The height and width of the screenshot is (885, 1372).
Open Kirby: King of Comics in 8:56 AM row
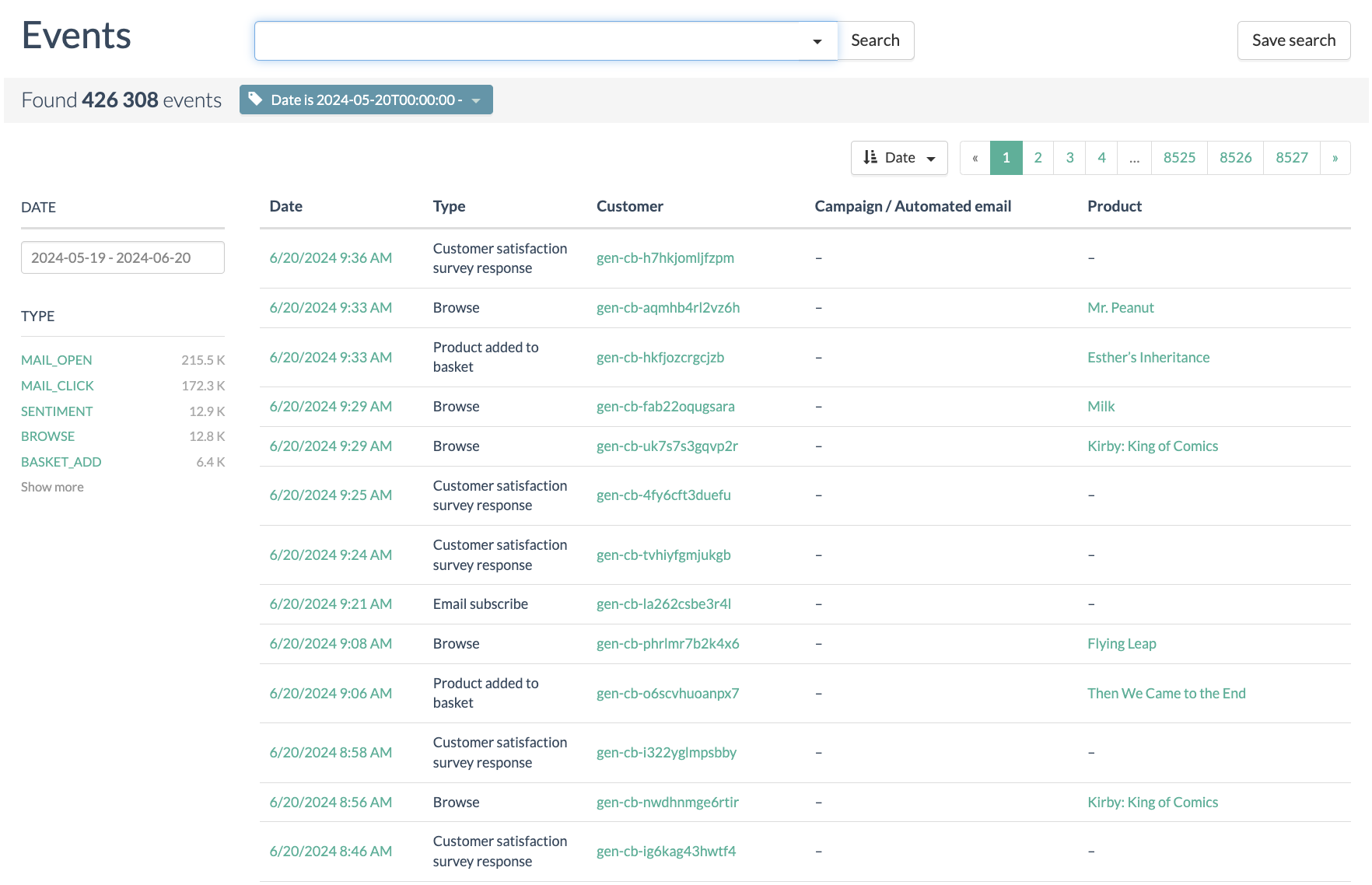pyautogui.click(x=1153, y=803)
